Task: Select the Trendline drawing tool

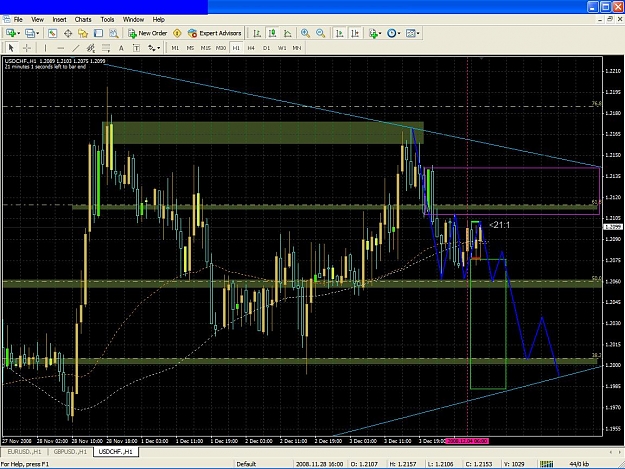Action: pyautogui.click(x=75, y=48)
